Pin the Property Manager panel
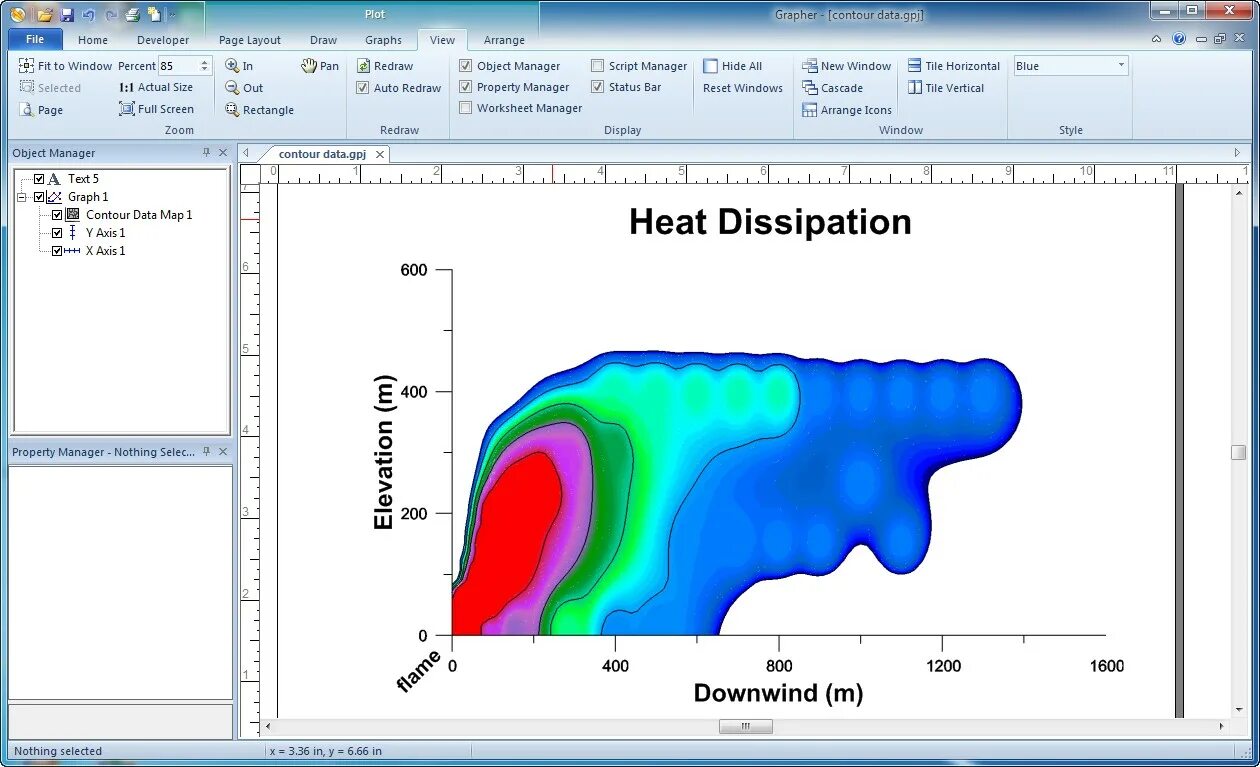This screenshot has height=767, width=1260. 207,452
